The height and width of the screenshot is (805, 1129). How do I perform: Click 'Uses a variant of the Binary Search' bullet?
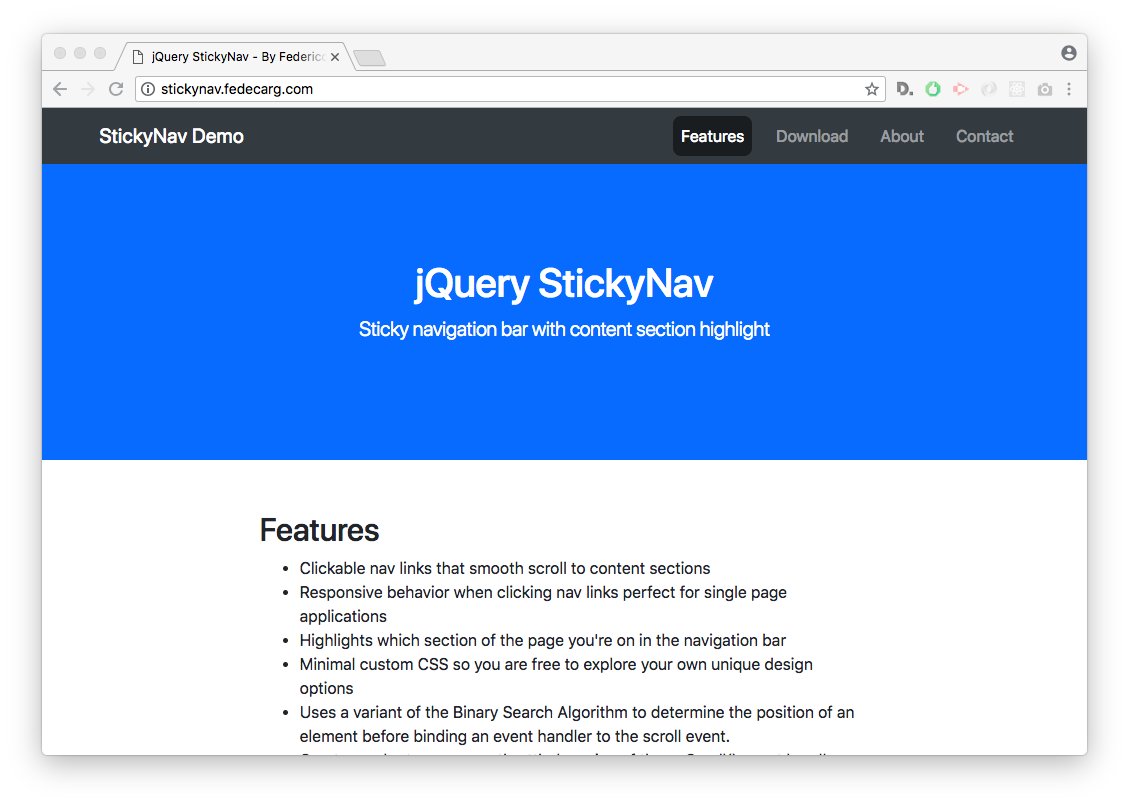577,724
